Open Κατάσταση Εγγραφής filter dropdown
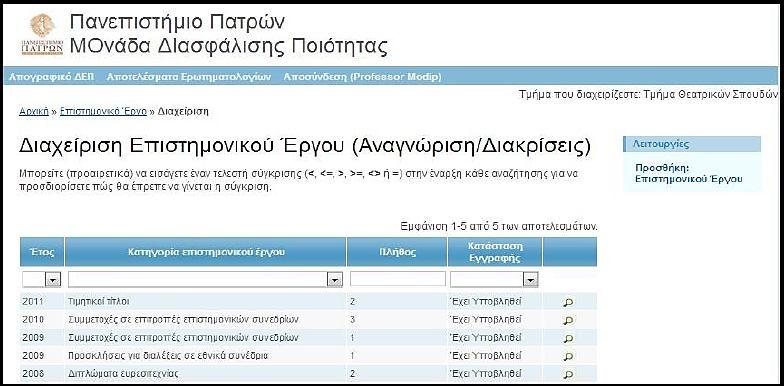Viewport: 784px width, 386px height. [494, 280]
